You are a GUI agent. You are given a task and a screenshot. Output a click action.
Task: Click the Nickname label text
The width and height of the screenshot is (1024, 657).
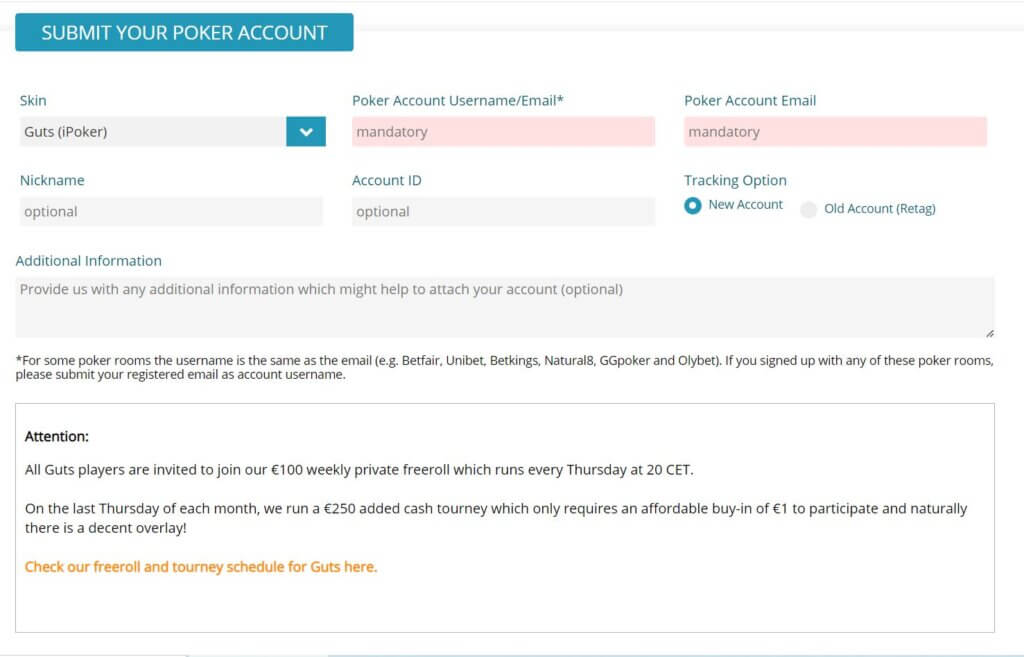coord(52,181)
